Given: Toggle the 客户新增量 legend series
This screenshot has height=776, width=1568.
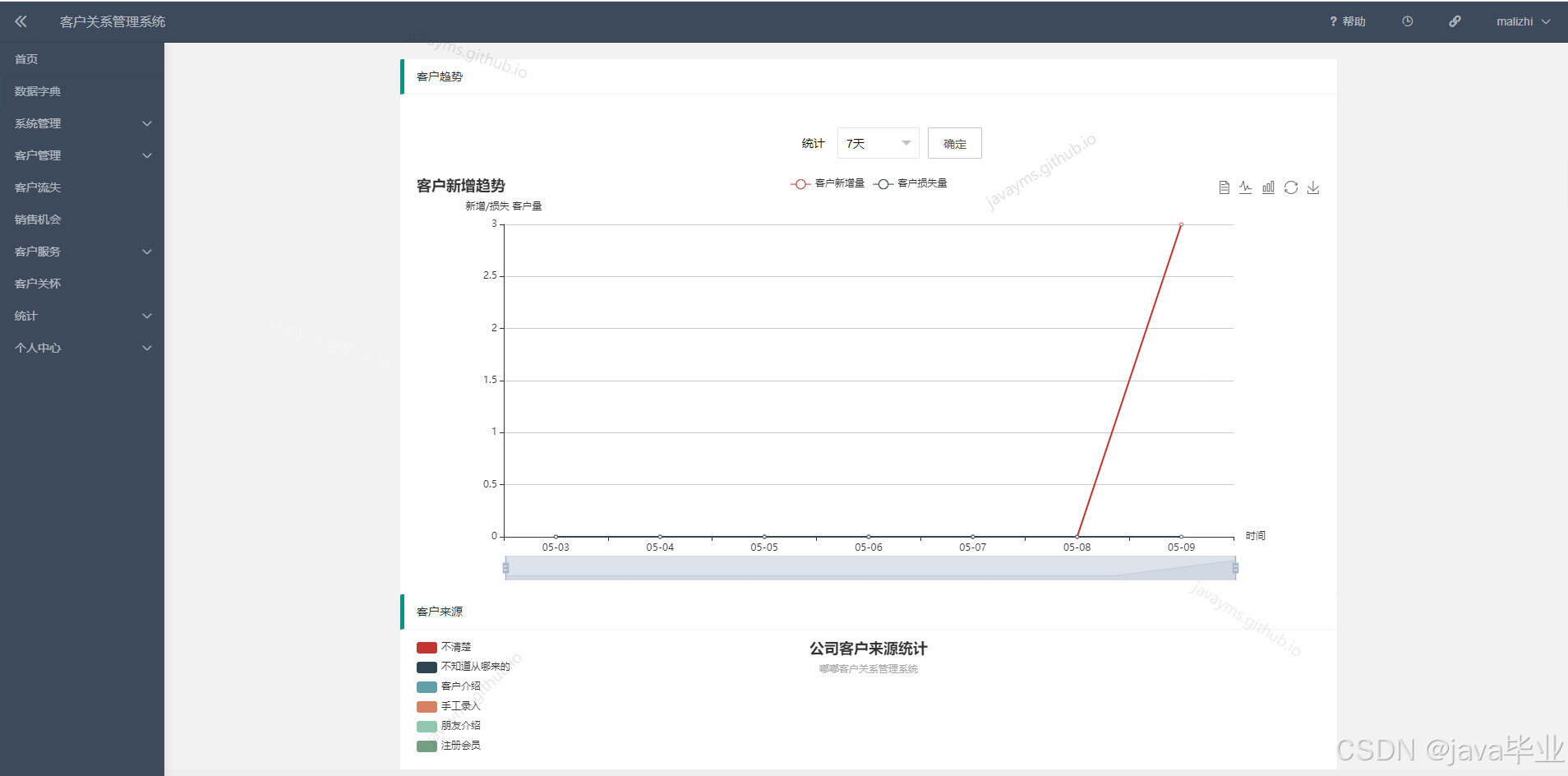Looking at the screenshot, I should coord(828,183).
